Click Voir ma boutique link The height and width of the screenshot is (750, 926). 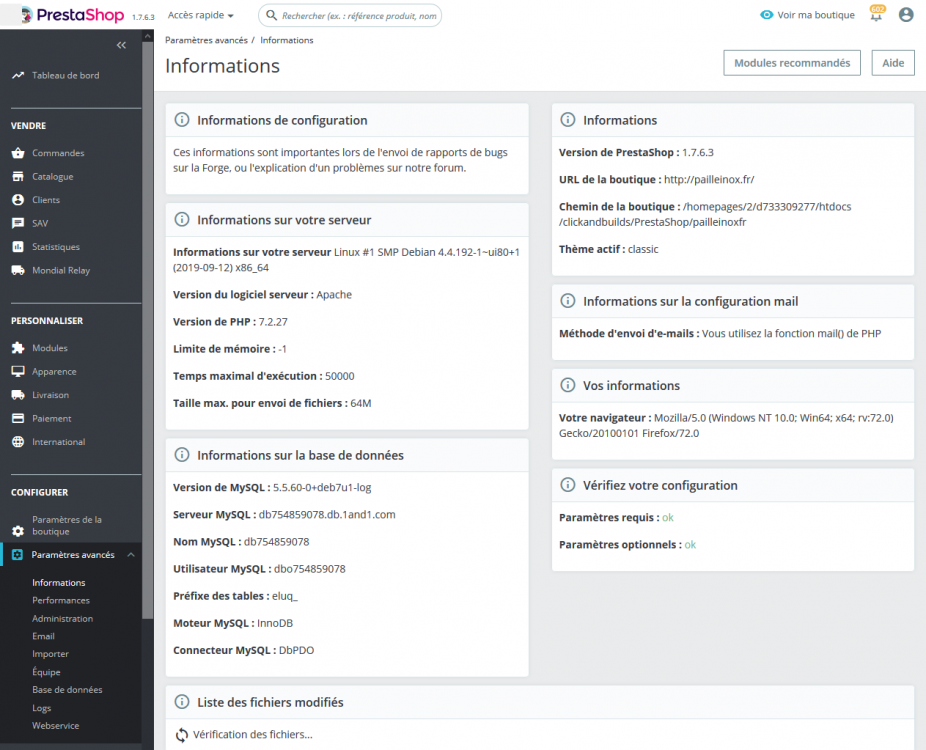pyautogui.click(x=816, y=15)
